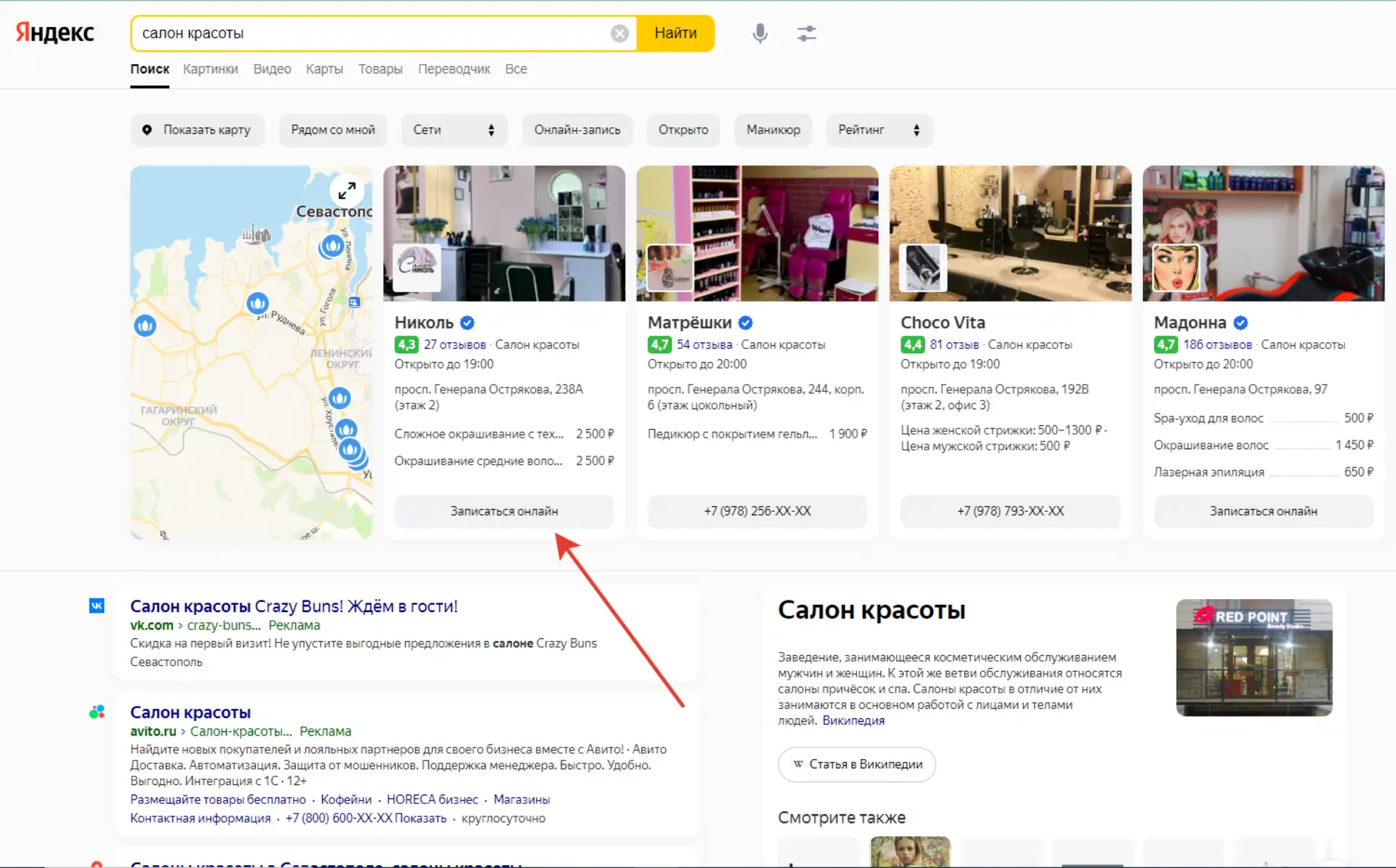Open the Choco Vita salon title
The height and width of the screenshot is (868, 1396).
point(943,323)
